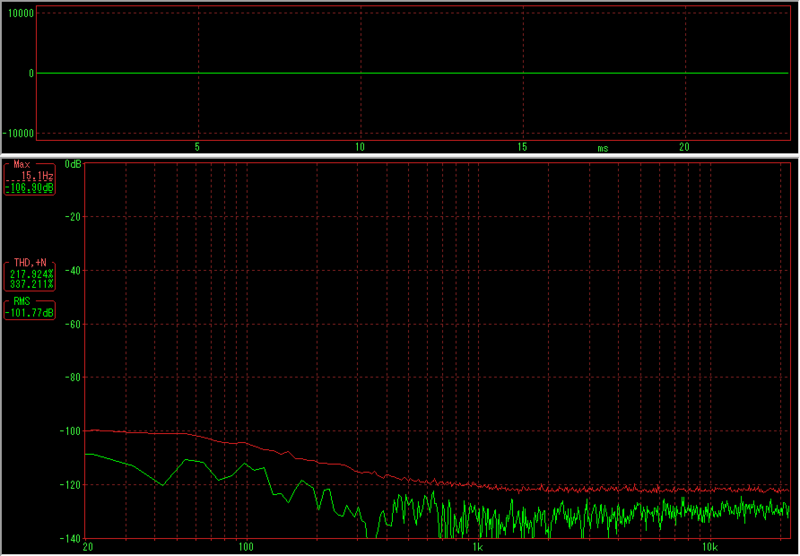Image resolution: width=800 pixels, height=556 pixels.
Task: Click the 217.924% THD value
Action: (x=30, y=273)
